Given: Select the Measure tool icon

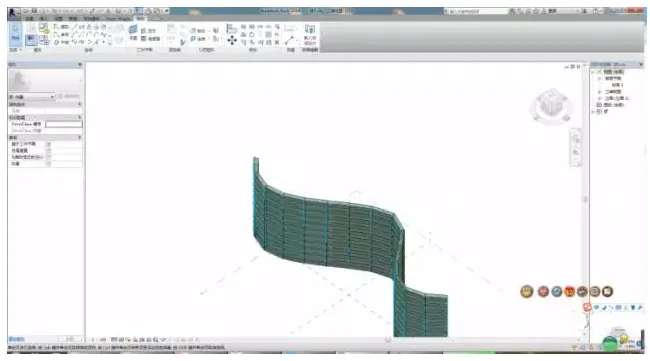Looking at the screenshot, I should point(289,40).
